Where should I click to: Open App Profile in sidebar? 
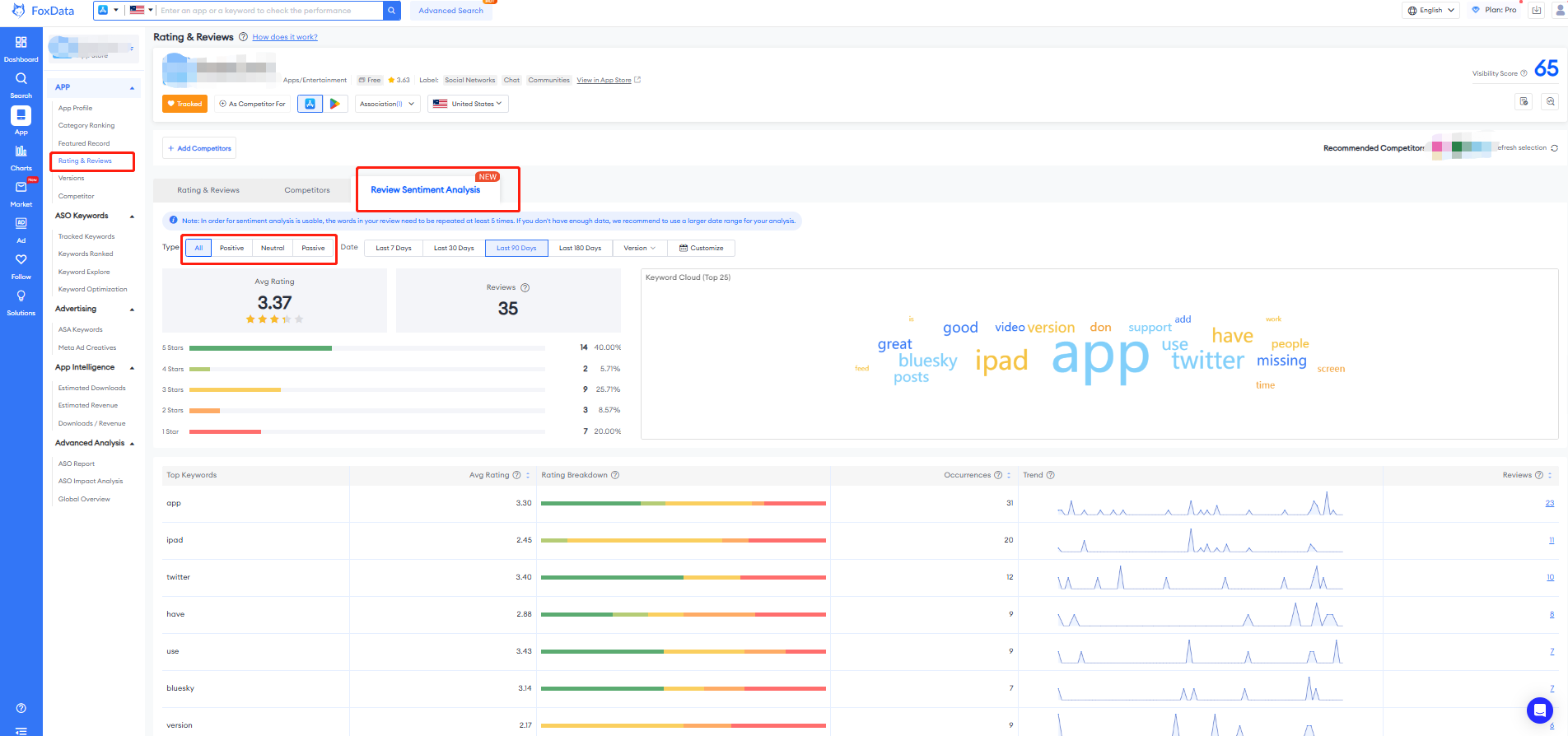[x=75, y=108]
